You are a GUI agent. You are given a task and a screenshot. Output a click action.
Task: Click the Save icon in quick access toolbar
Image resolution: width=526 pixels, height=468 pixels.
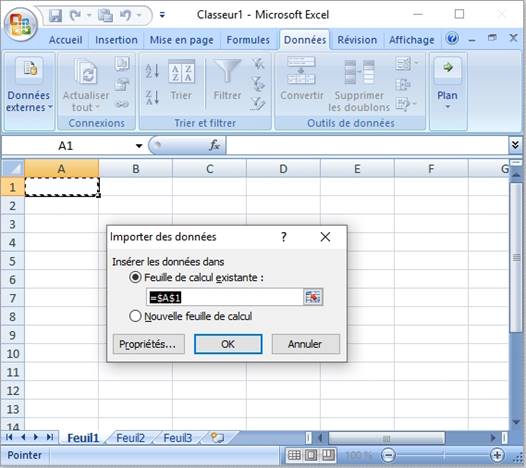tap(55, 15)
